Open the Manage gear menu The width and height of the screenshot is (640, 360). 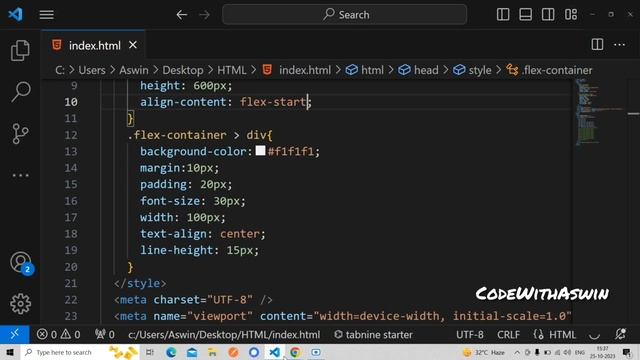point(20,304)
